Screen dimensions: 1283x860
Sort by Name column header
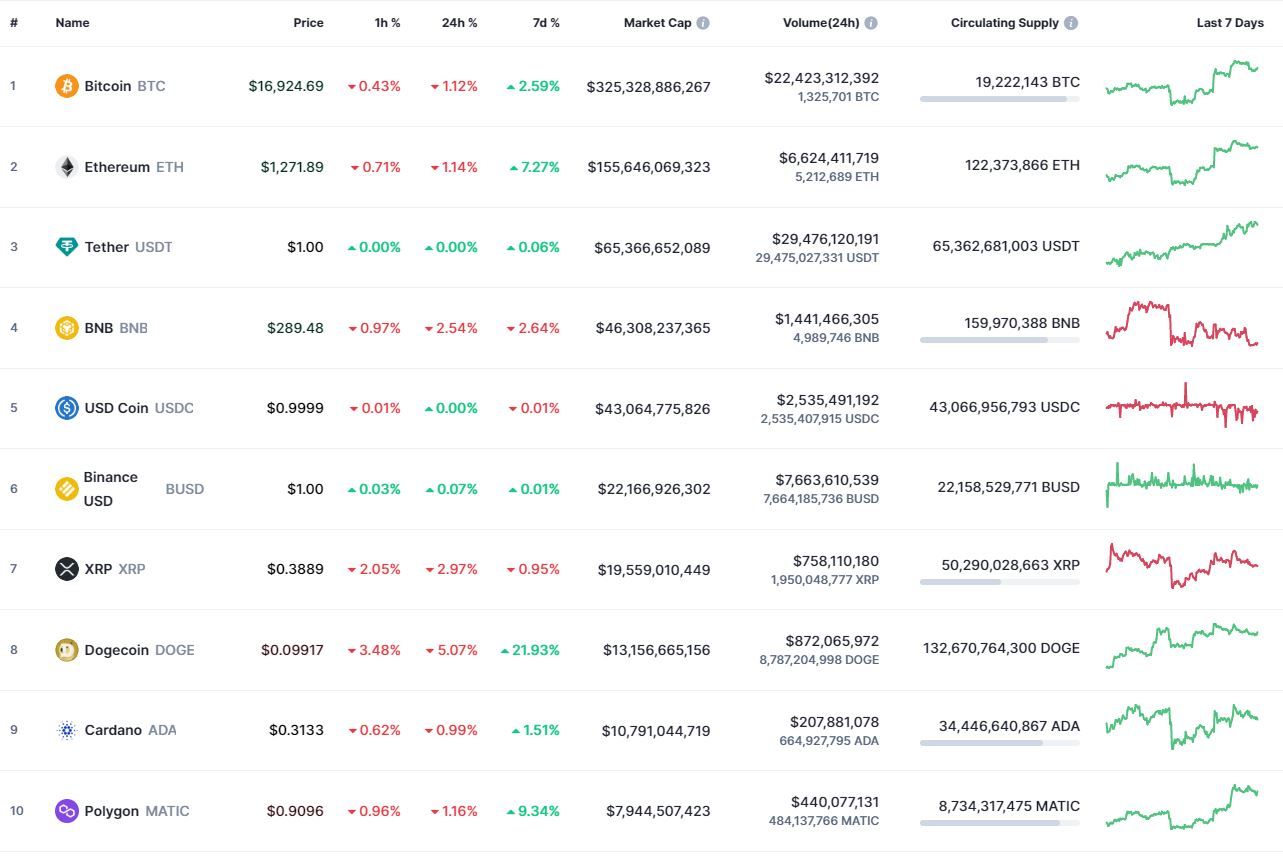point(72,23)
